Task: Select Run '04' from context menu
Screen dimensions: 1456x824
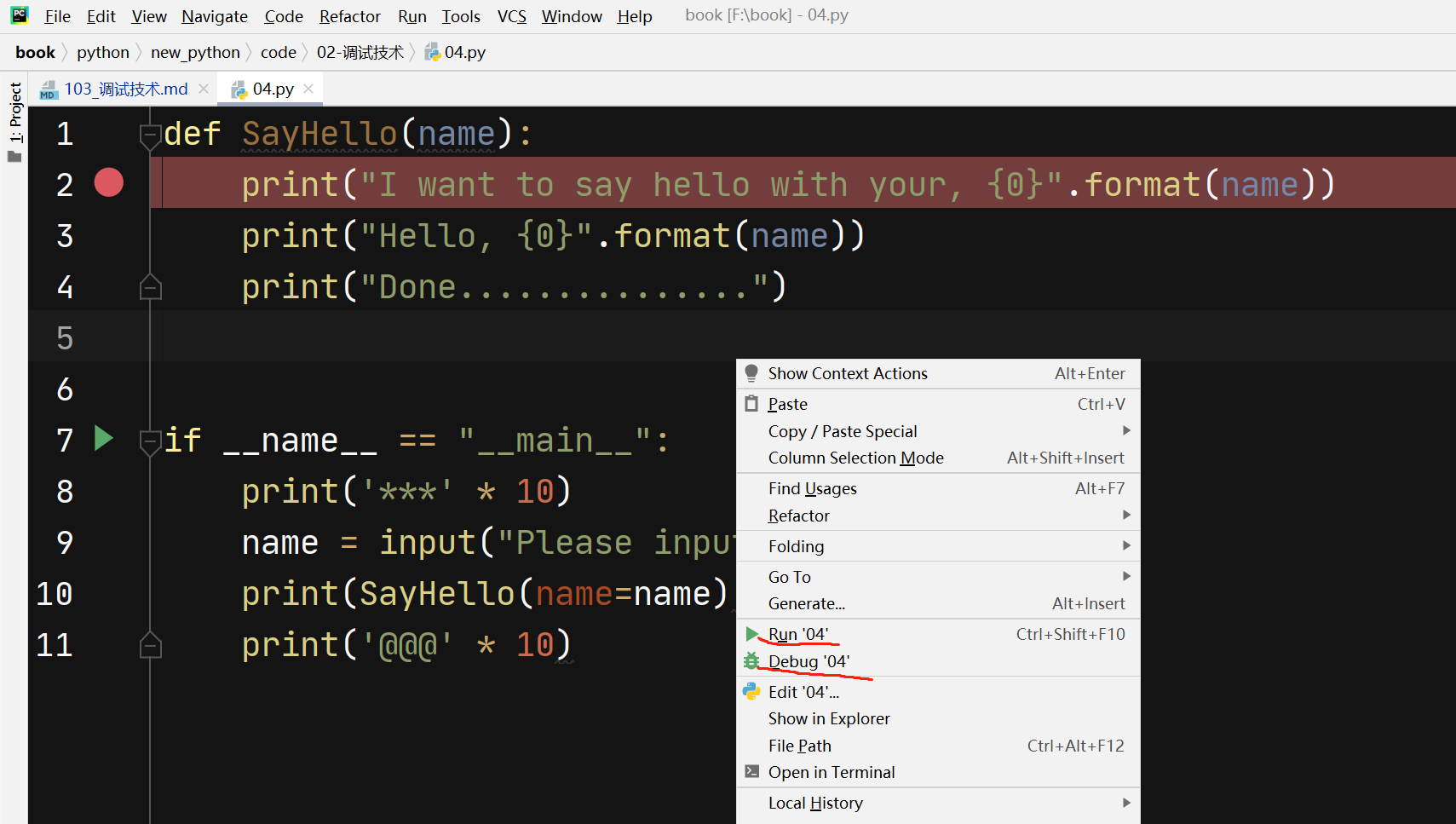Action: (797, 634)
